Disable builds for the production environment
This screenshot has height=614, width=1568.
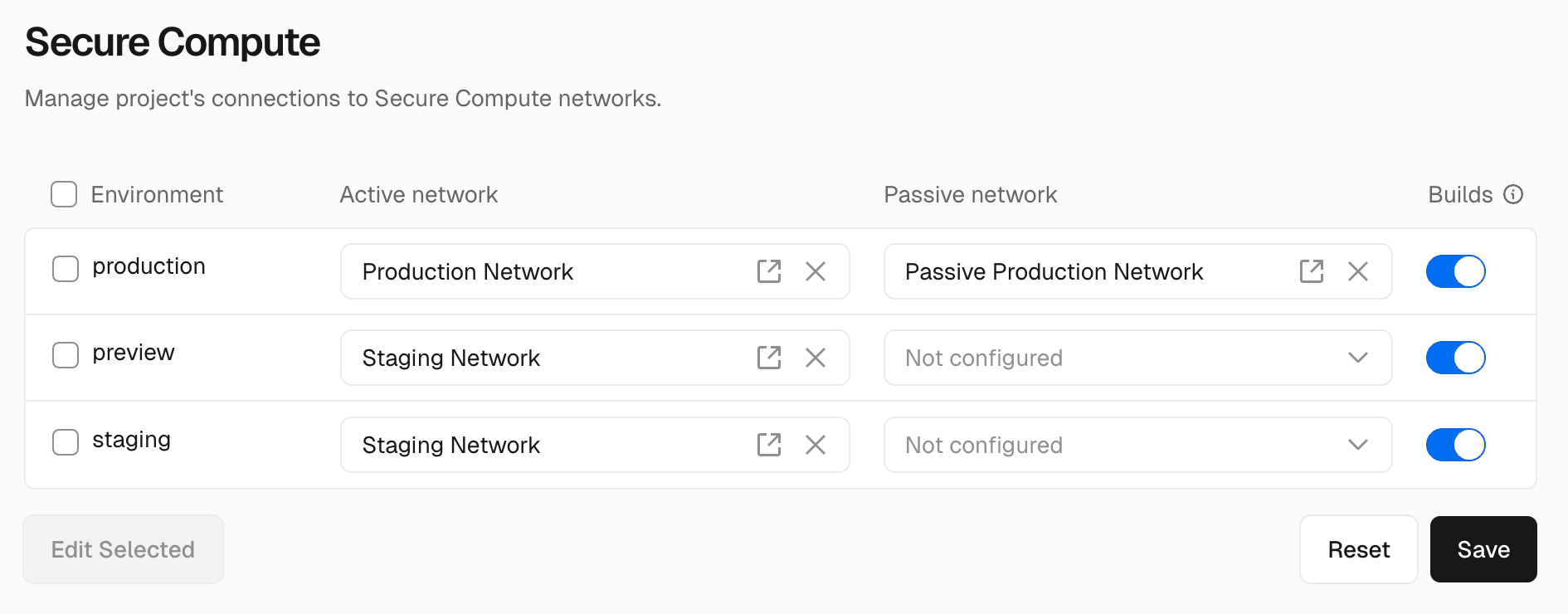pos(1455,271)
